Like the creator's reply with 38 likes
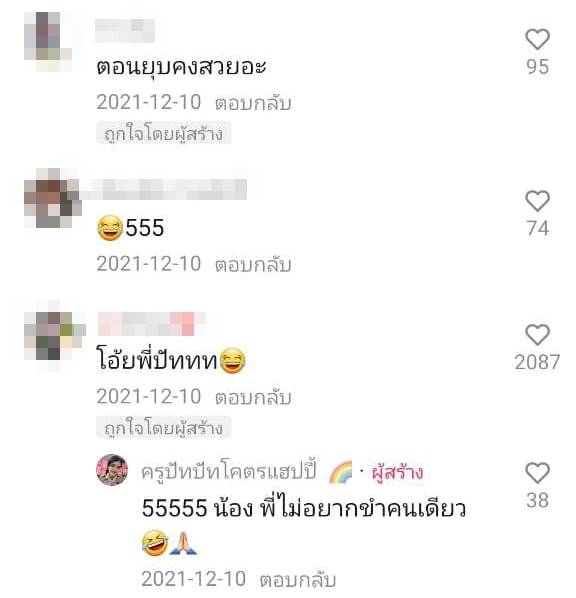This screenshot has width=576, height=598. pyautogui.click(x=537, y=473)
